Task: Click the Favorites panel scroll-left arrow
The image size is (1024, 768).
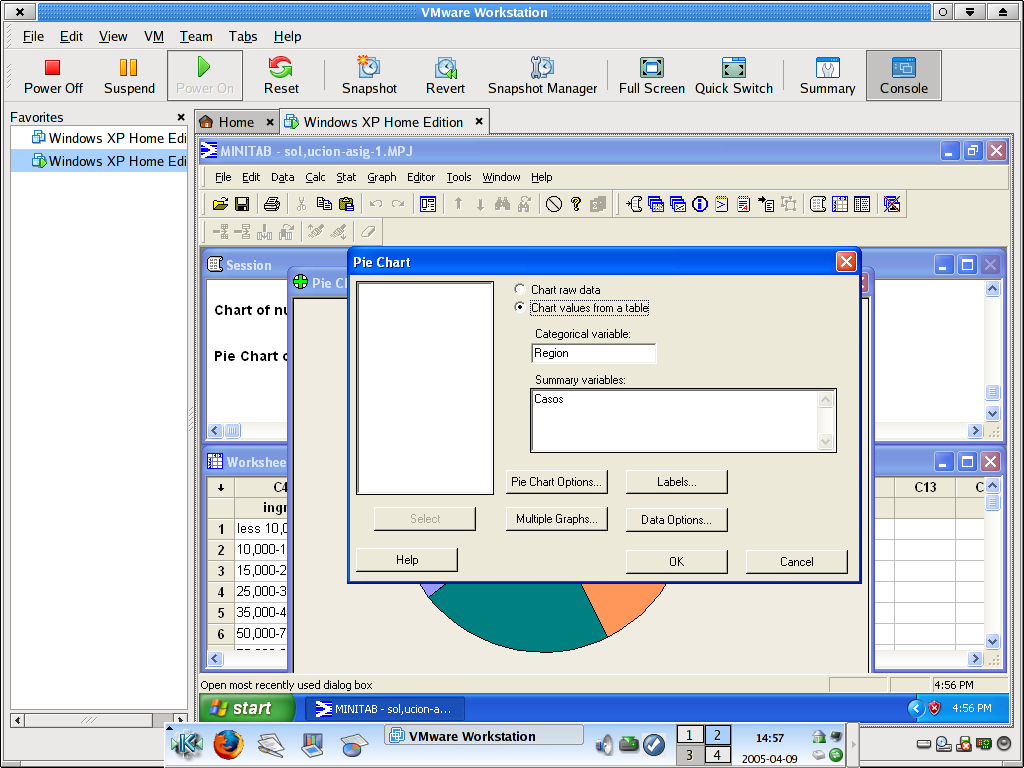Action: click(x=18, y=720)
